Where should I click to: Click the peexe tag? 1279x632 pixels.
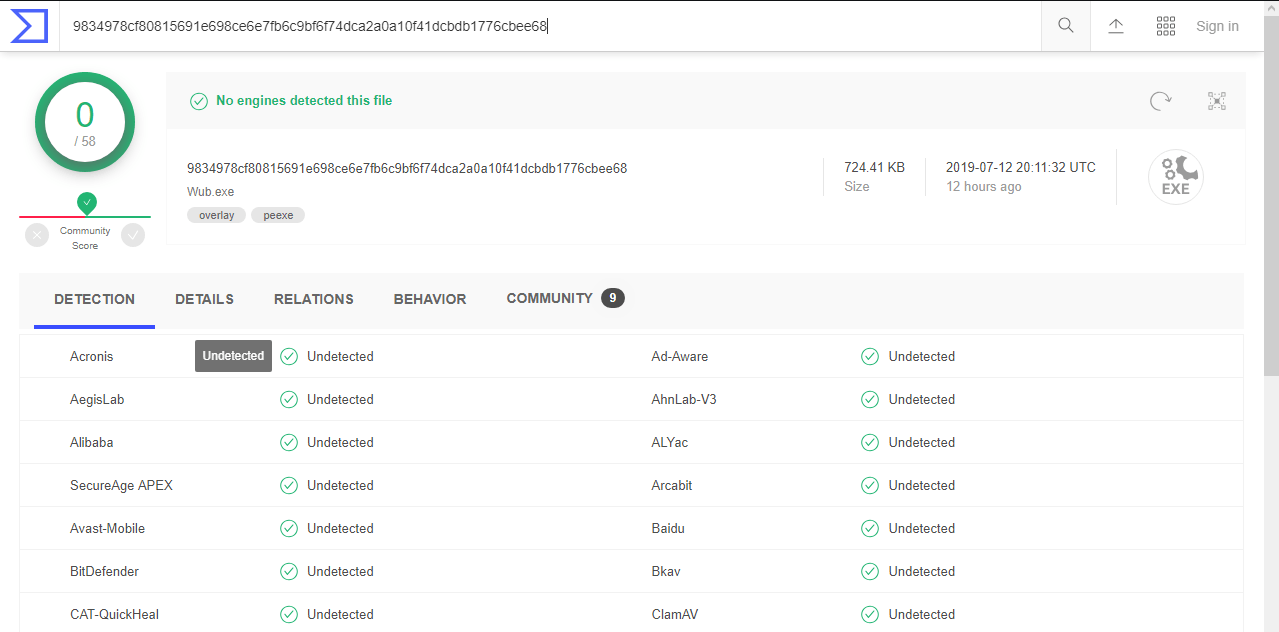(x=278, y=215)
